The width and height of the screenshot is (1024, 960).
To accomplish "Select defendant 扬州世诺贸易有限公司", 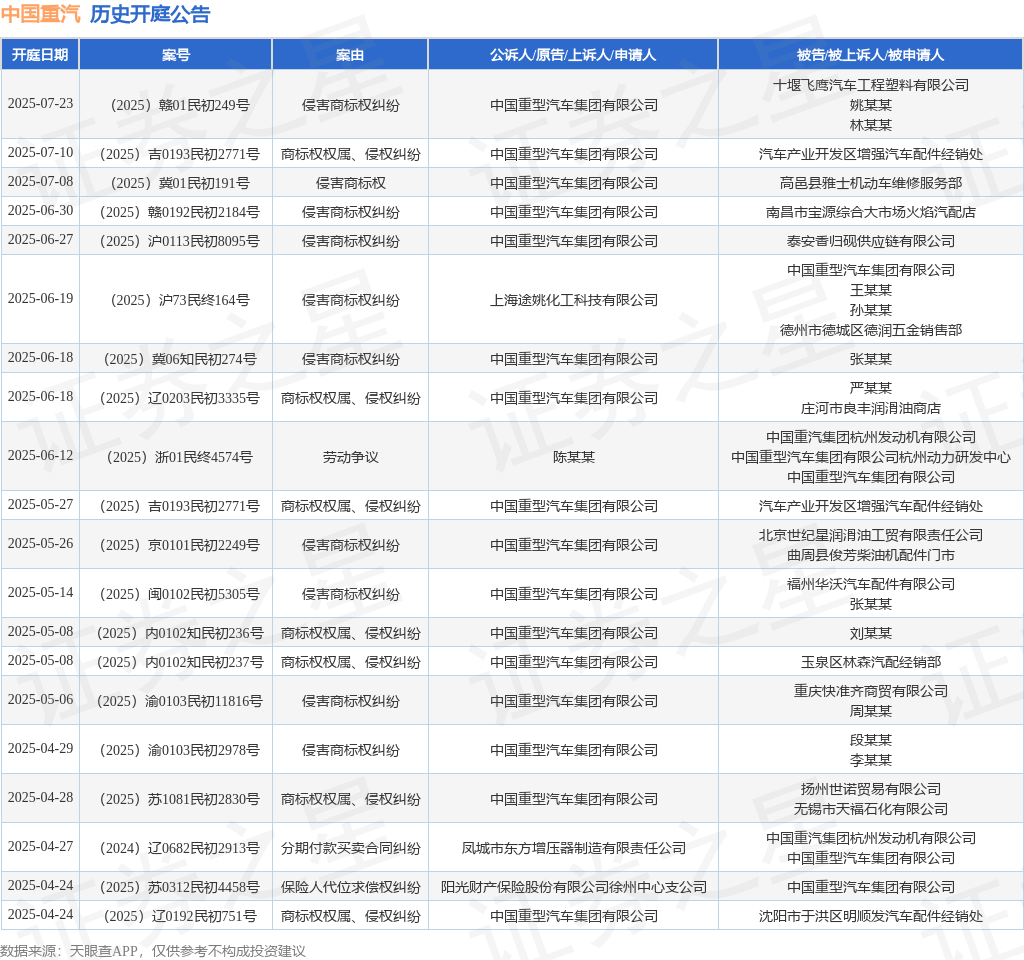I will 871,789.
